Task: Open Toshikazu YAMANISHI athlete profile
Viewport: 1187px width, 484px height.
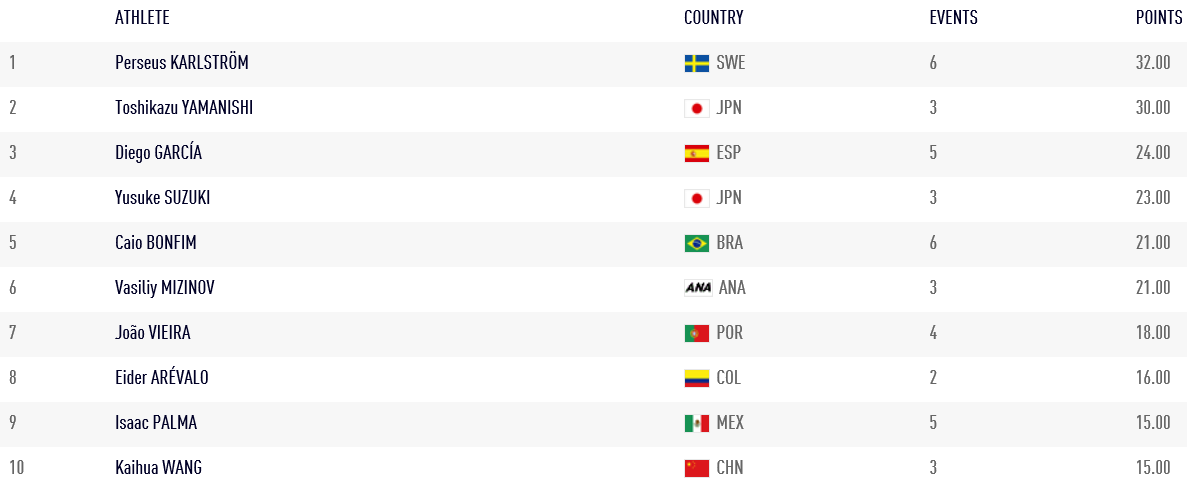Action: [184, 108]
